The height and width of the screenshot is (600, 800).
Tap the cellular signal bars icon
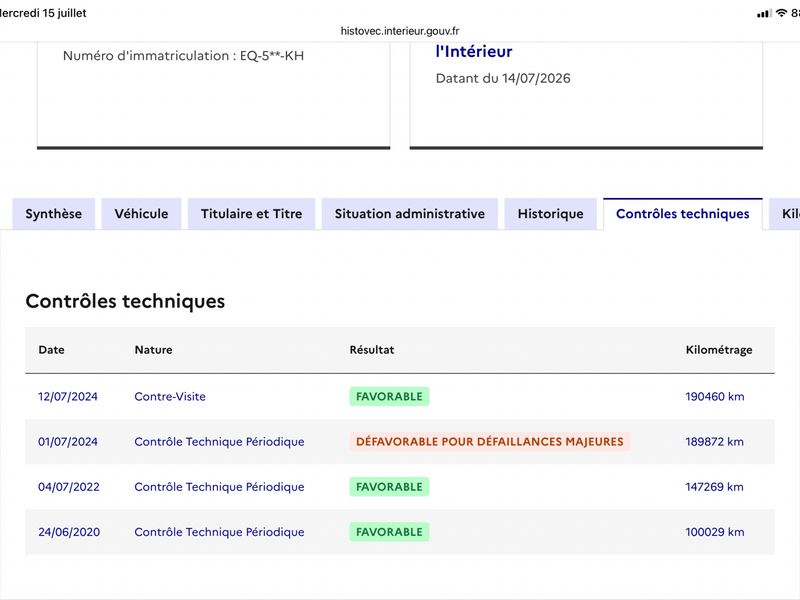(x=764, y=13)
